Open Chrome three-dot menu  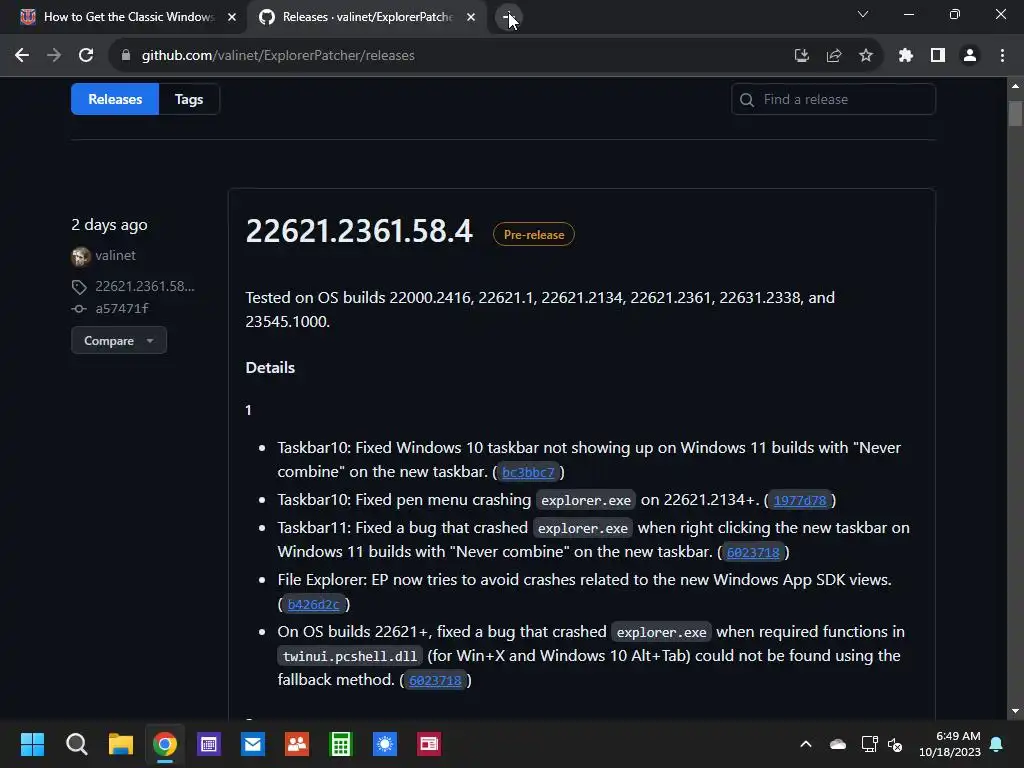[1002, 56]
